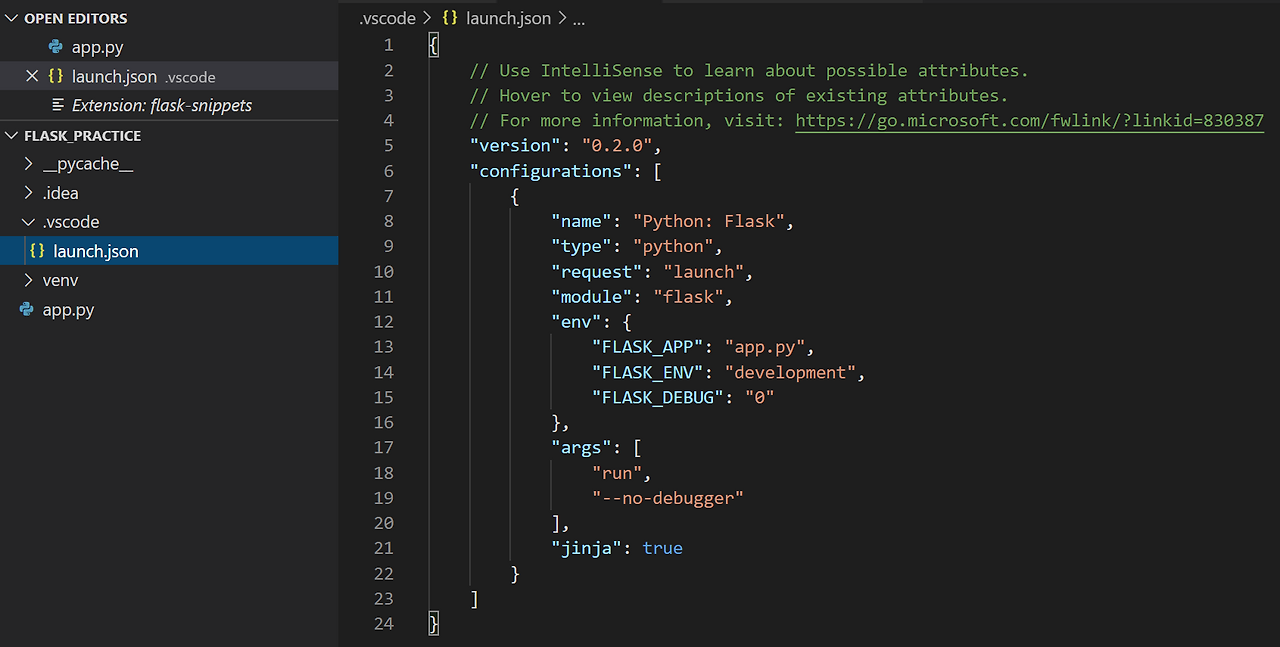Image resolution: width=1280 pixels, height=647 pixels.
Task: Collapse the .vscode folder
Action: [27, 221]
